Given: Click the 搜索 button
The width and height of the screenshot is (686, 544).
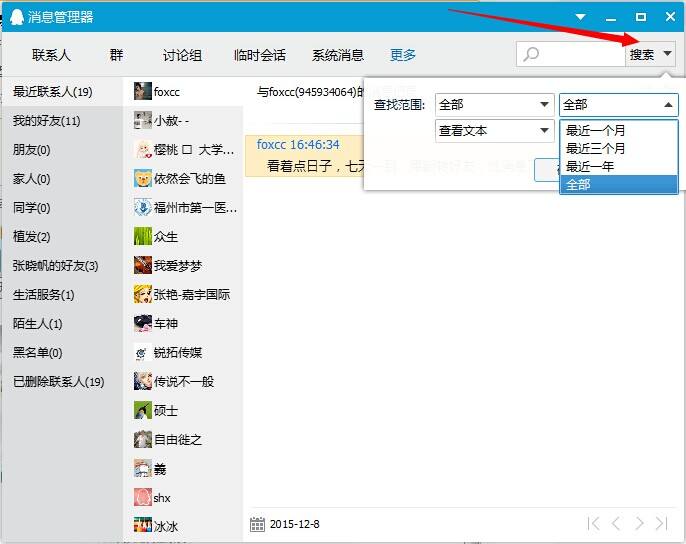Looking at the screenshot, I should (x=641, y=54).
